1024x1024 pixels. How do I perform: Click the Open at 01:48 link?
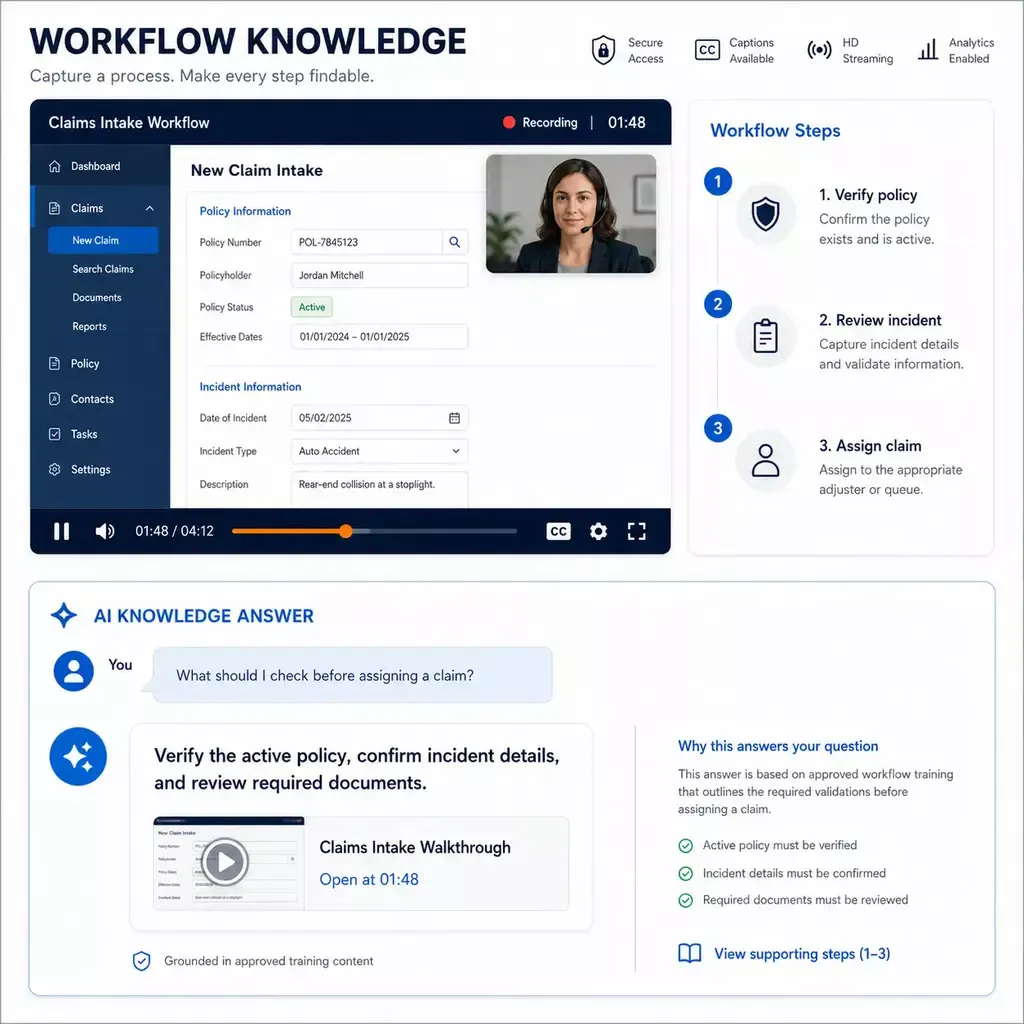tap(369, 880)
